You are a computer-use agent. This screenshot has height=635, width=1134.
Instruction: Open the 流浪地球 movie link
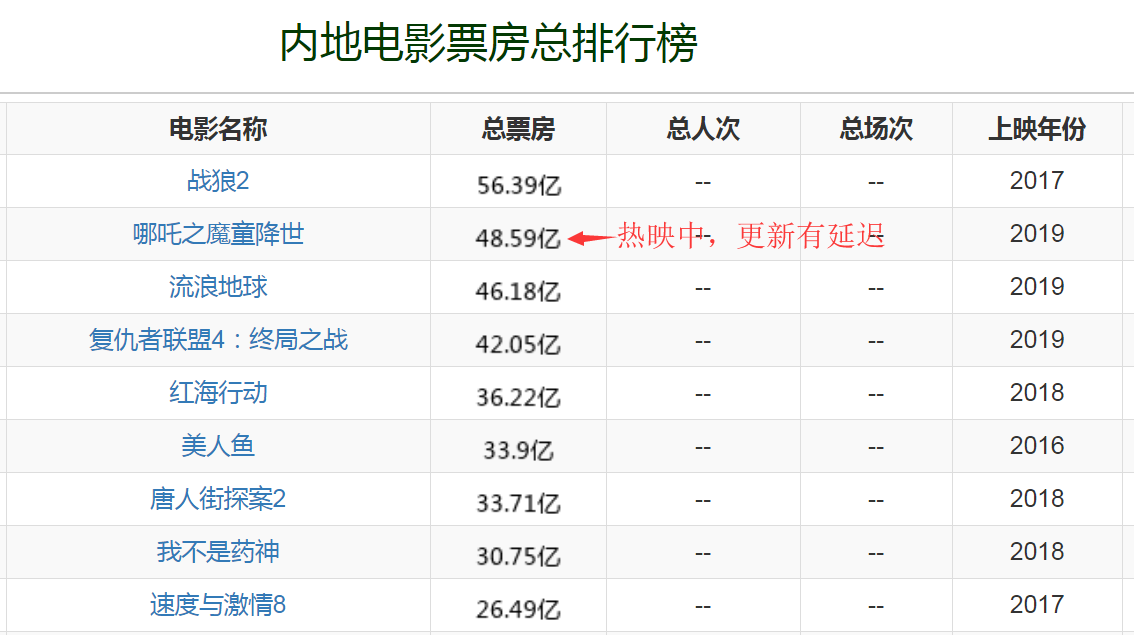[x=218, y=287]
